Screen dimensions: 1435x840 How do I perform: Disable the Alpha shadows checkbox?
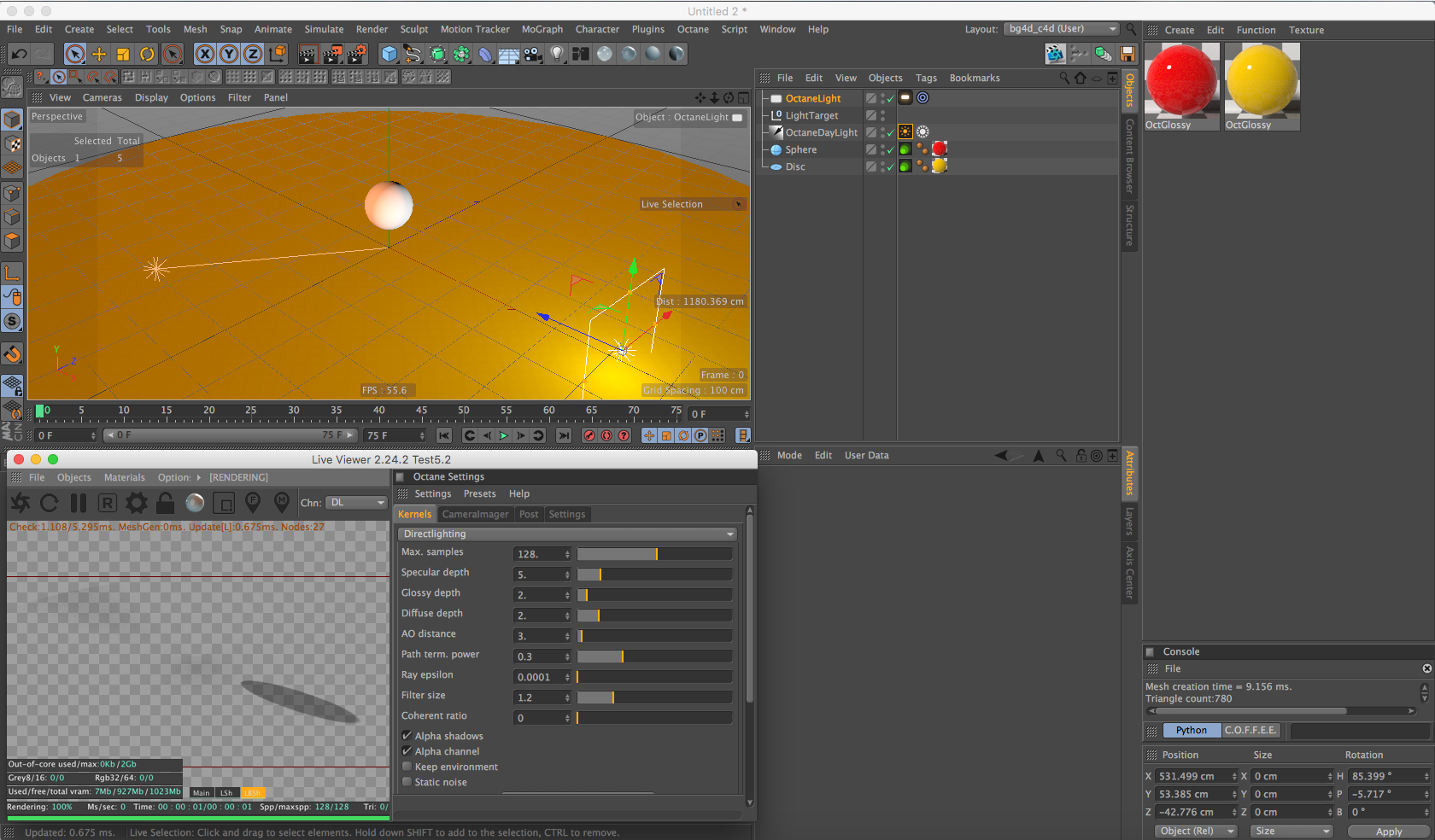coord(407,736)
